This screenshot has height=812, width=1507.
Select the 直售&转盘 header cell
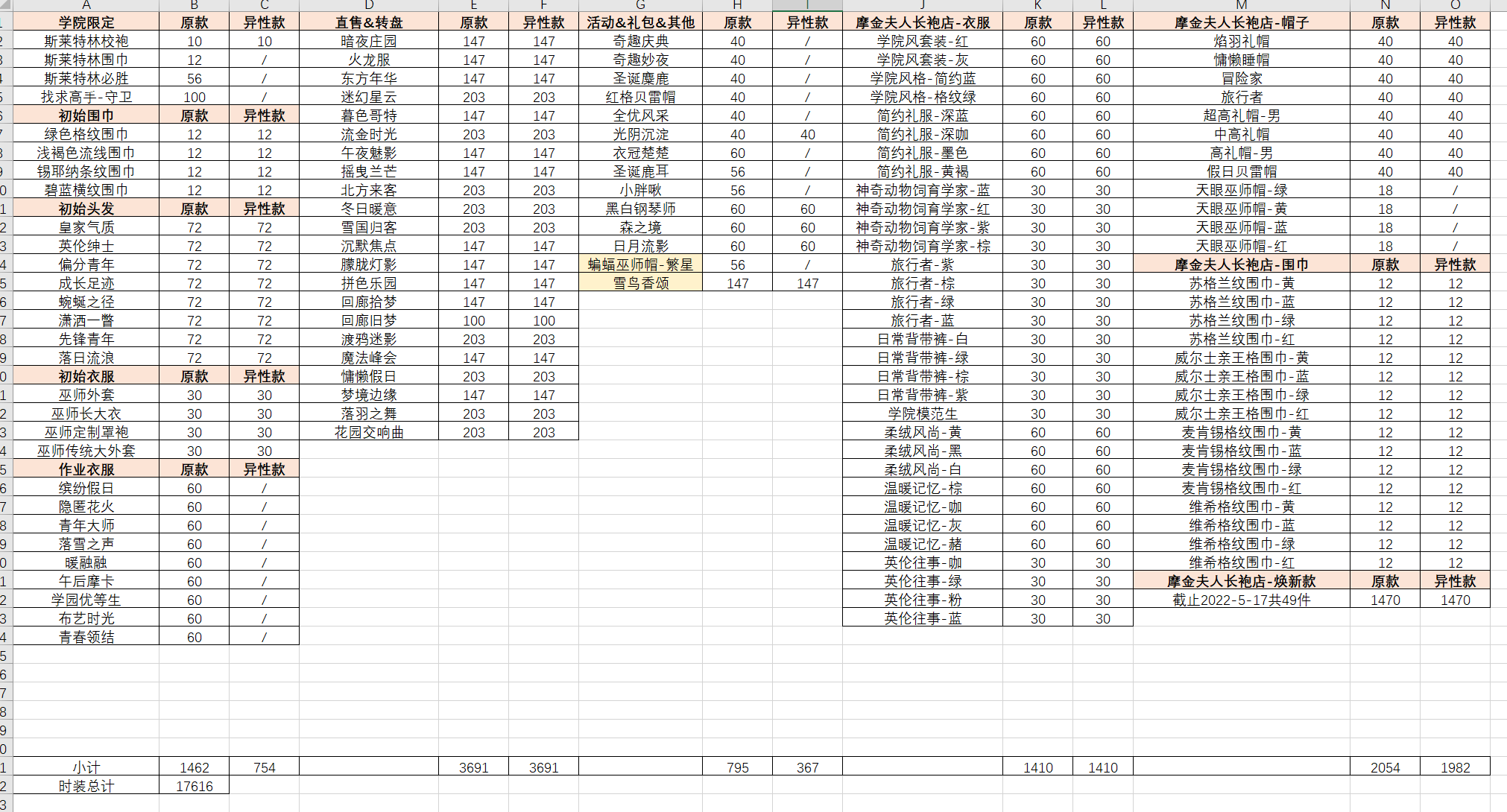369,22
